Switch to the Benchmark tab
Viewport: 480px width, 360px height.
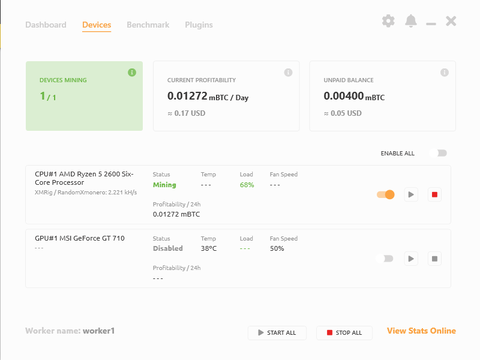click(148, 25)
